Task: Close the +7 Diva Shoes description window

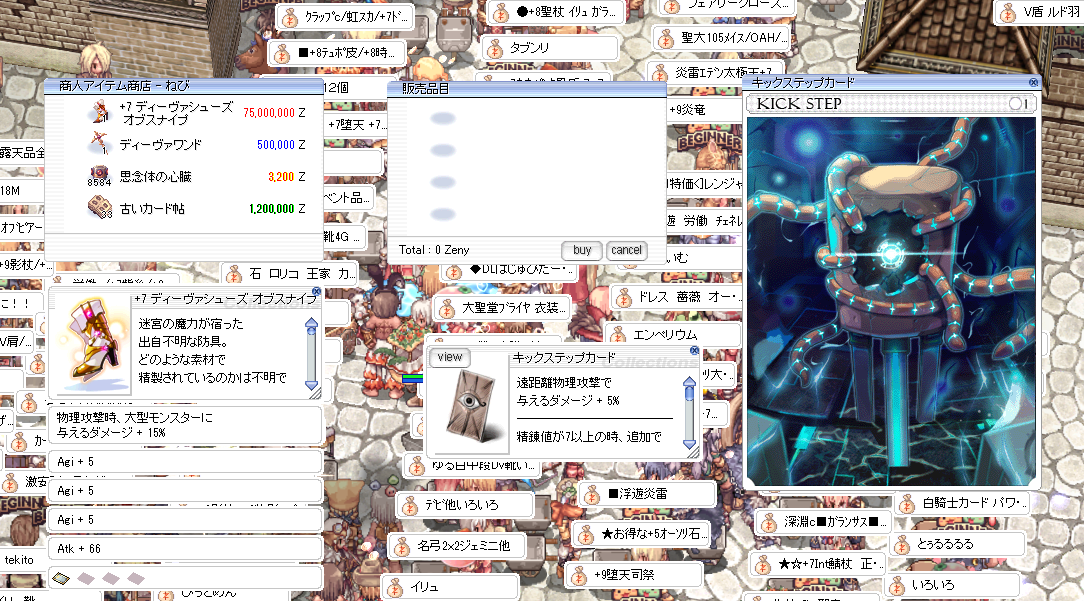Action: (x=316, y=292)
